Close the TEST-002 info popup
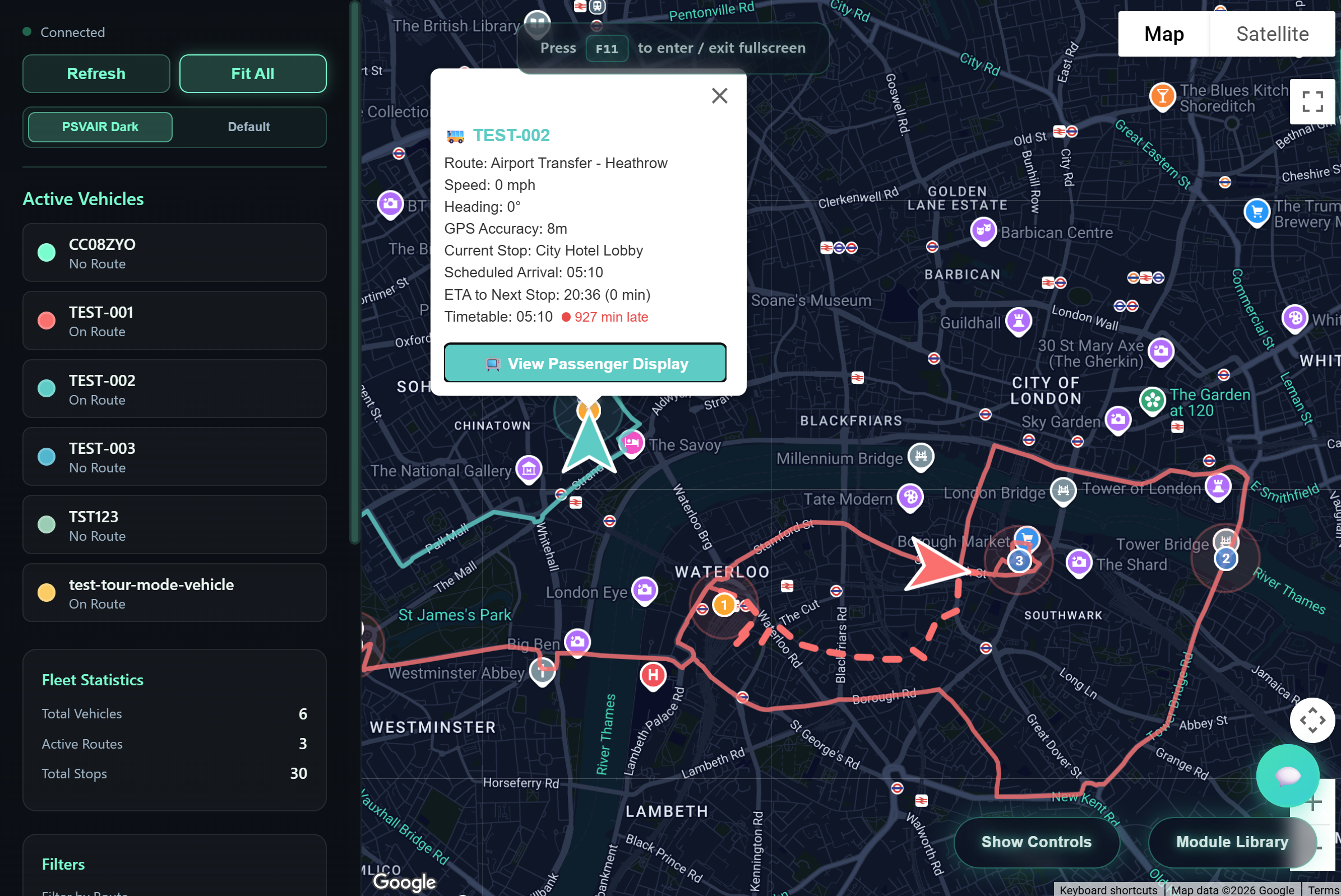Image resolution: width=1341 pixels, height=896 pixels. (x=719, y=95)
